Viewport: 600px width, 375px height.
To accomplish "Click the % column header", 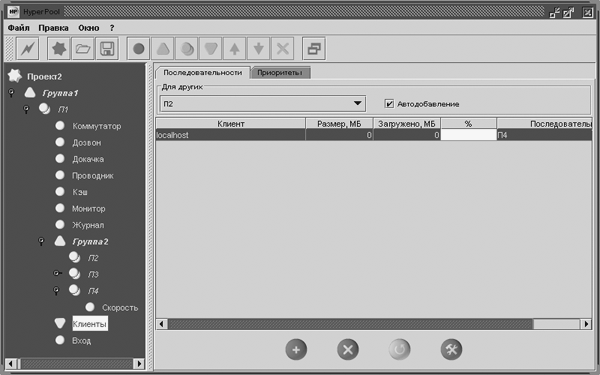I will pos(468,124).
